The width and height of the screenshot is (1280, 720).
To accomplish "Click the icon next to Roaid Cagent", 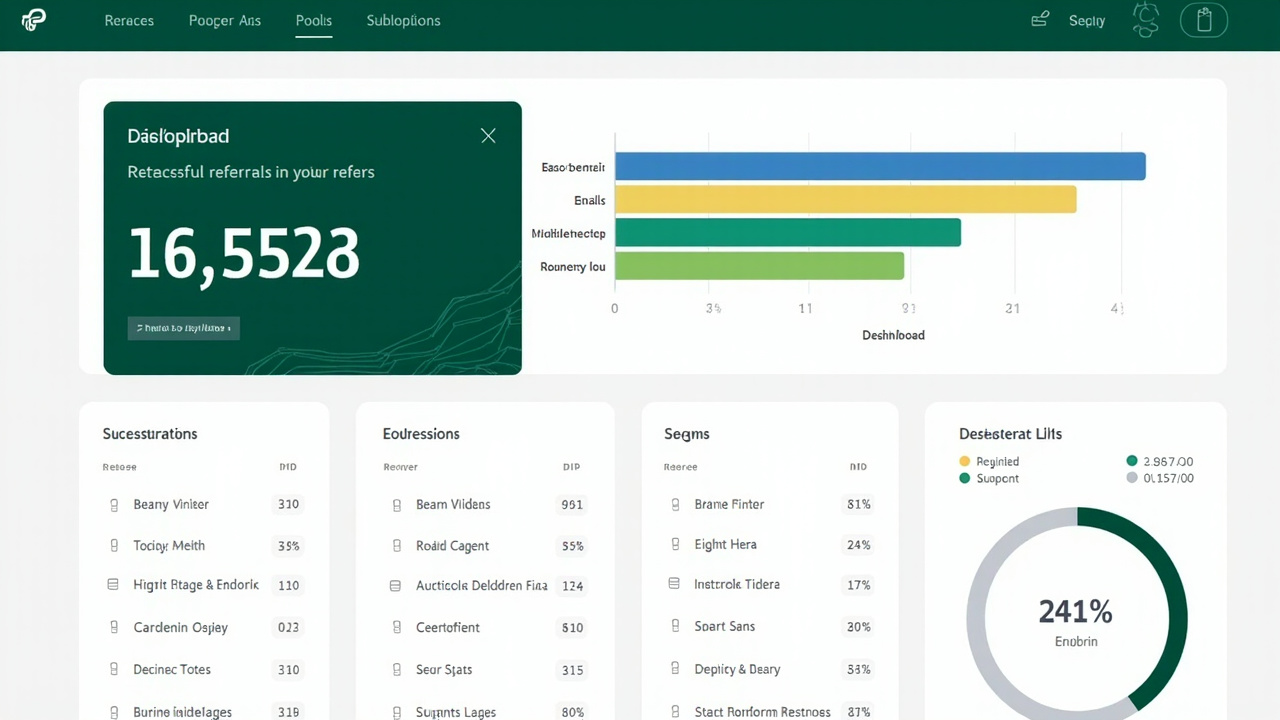I will 397,546.
